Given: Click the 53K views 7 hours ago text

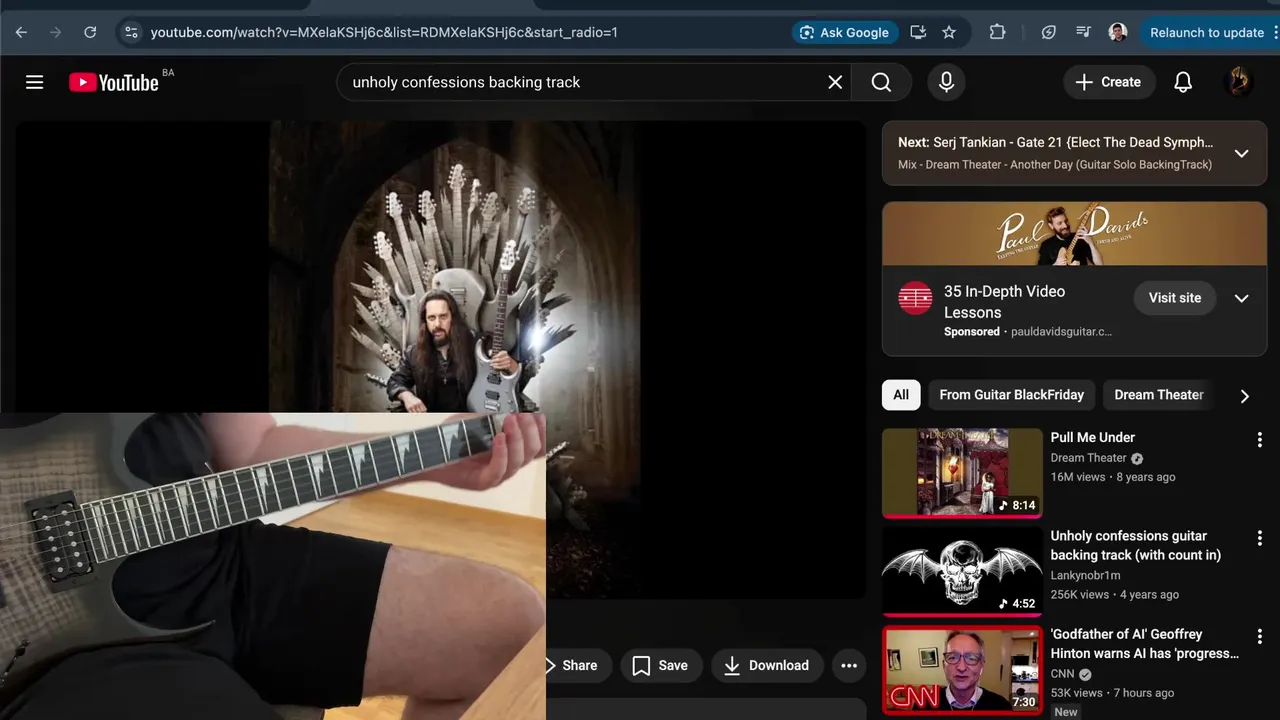Looking at the screenshot, I should [x=1112, y=692].
